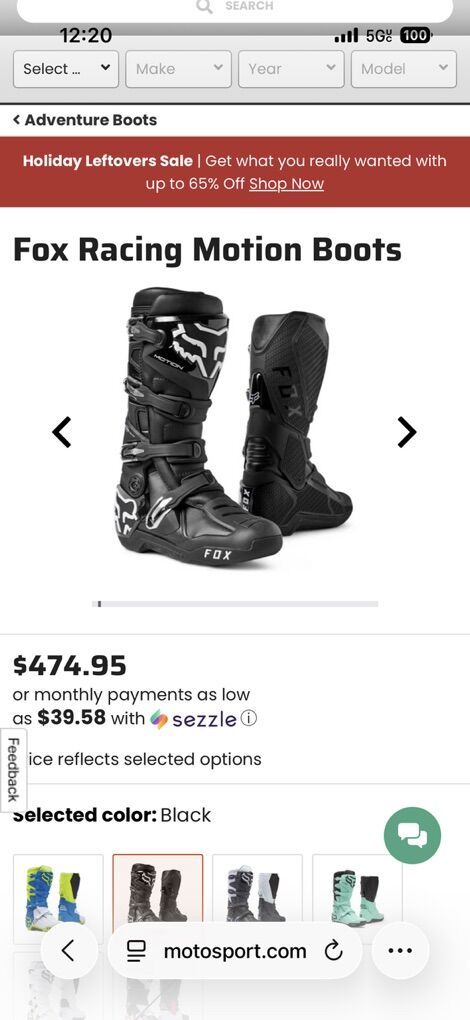This screenshot has height=1020, width=470.
Task: Open the Model dropdown
Action: click(x=404, y=68)
